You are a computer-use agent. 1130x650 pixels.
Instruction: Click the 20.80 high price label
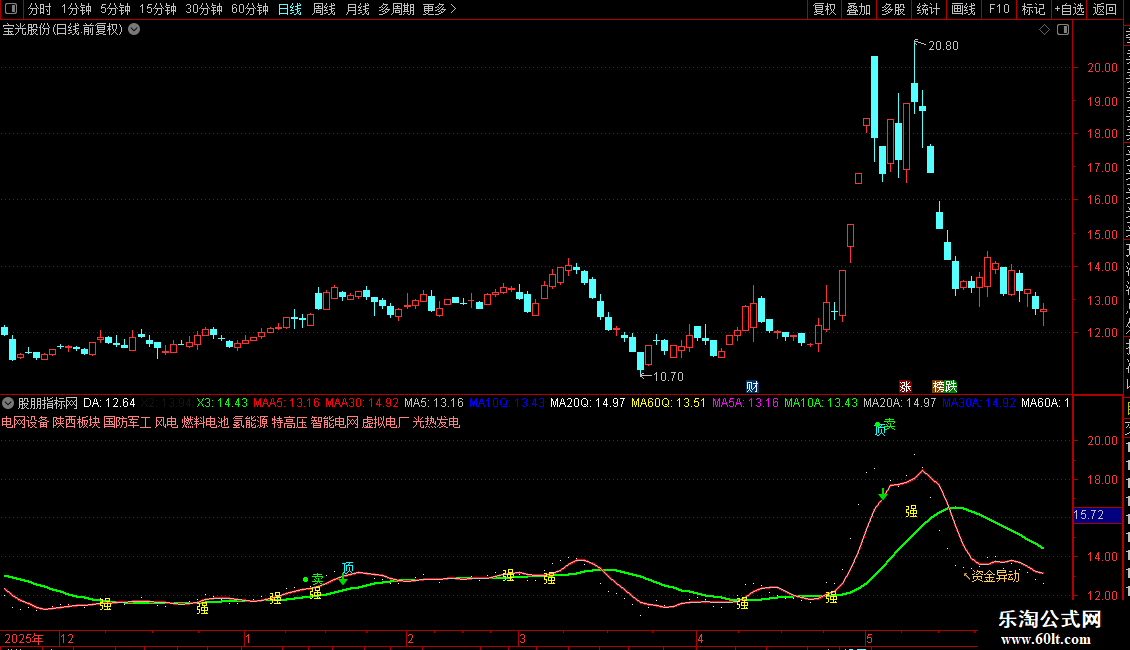coord(943,46)
